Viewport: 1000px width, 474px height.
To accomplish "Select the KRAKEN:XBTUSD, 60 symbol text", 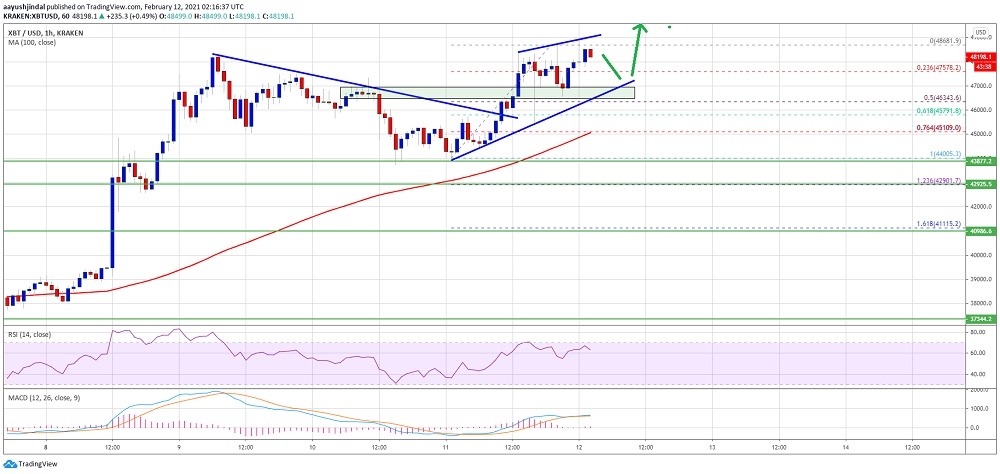I will point(36,16).
